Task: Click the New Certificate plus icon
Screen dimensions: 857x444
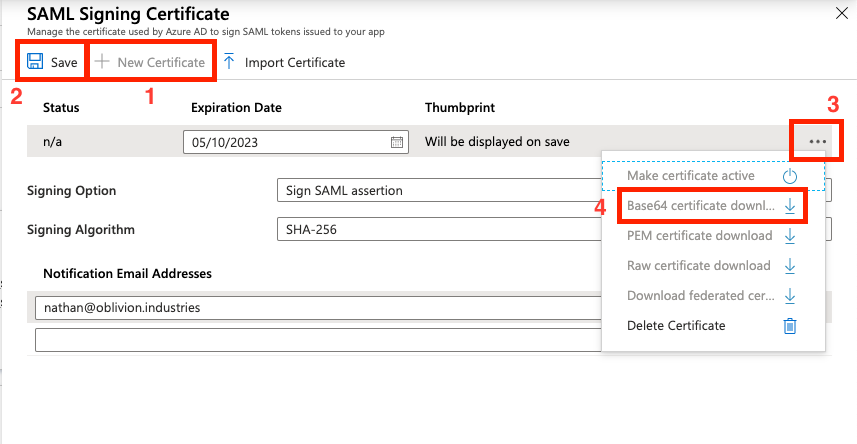Action: click(x=101, y=62)
